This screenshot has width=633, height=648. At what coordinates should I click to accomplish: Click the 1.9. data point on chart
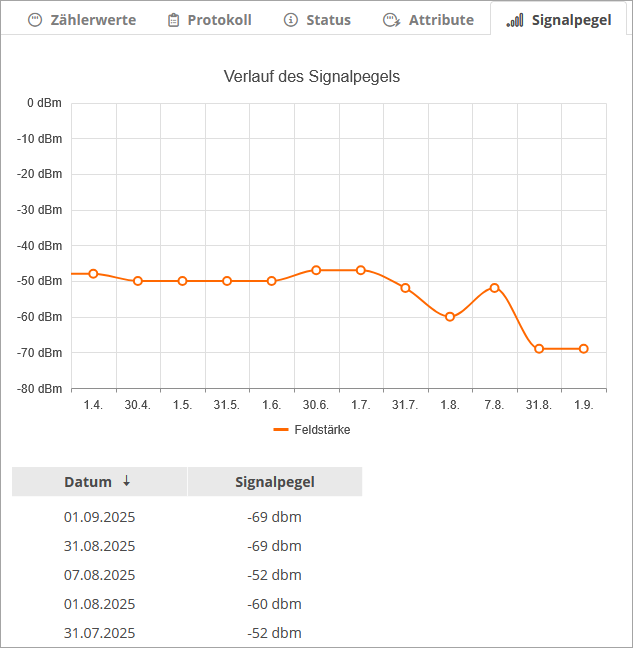(x=584, y=349)
